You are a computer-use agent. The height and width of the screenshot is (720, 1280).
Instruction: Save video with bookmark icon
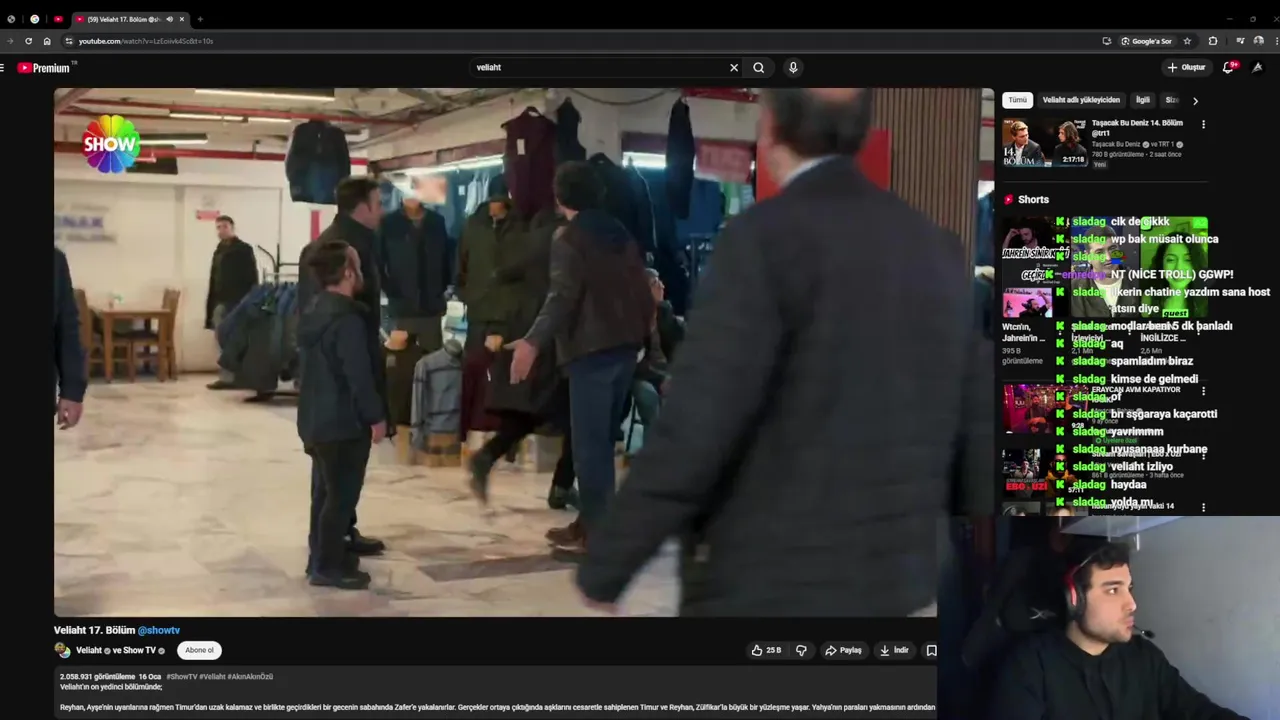click(931, 650)
